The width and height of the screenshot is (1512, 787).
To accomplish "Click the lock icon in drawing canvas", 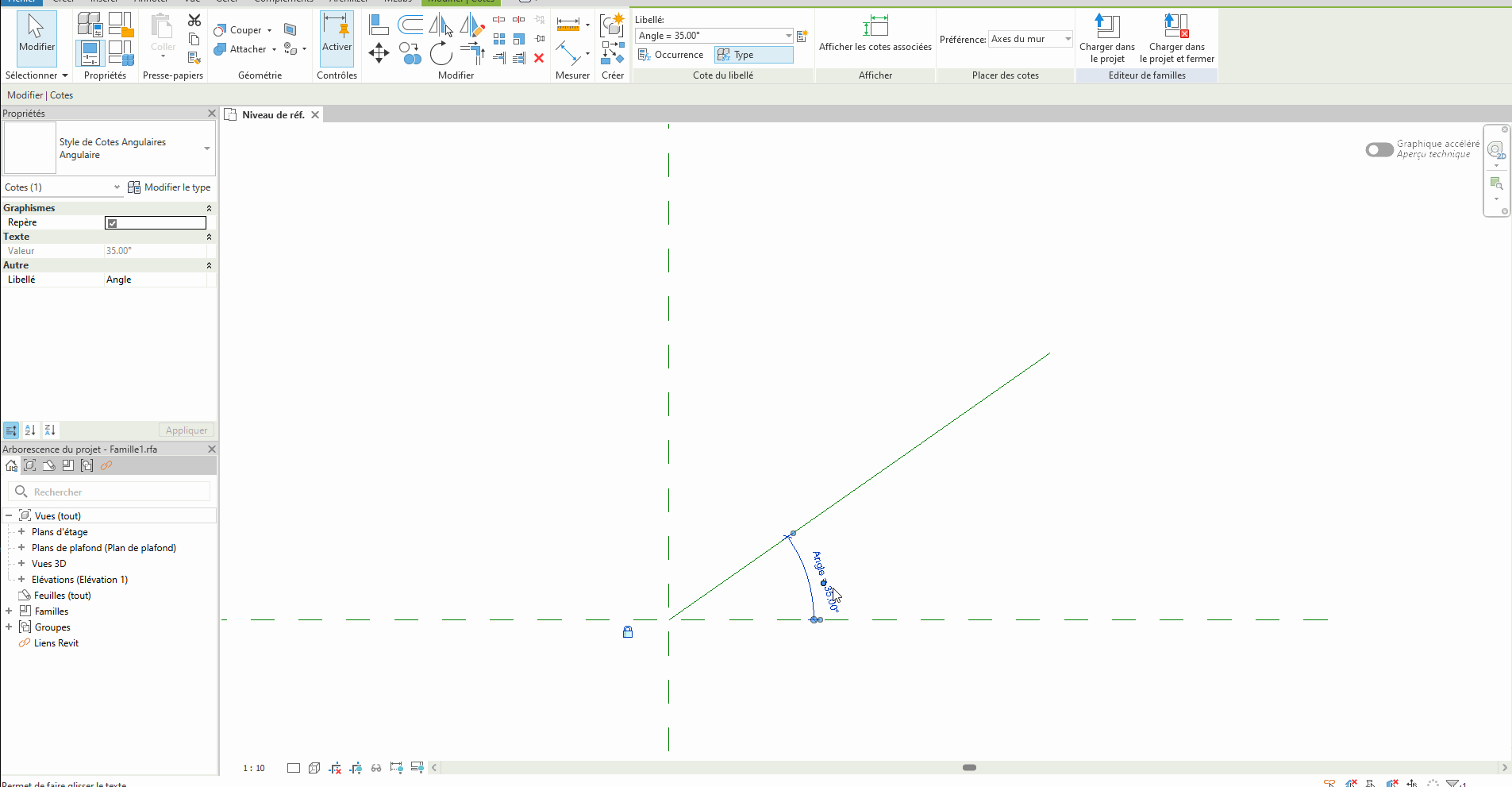I will [x=628, y=632].
